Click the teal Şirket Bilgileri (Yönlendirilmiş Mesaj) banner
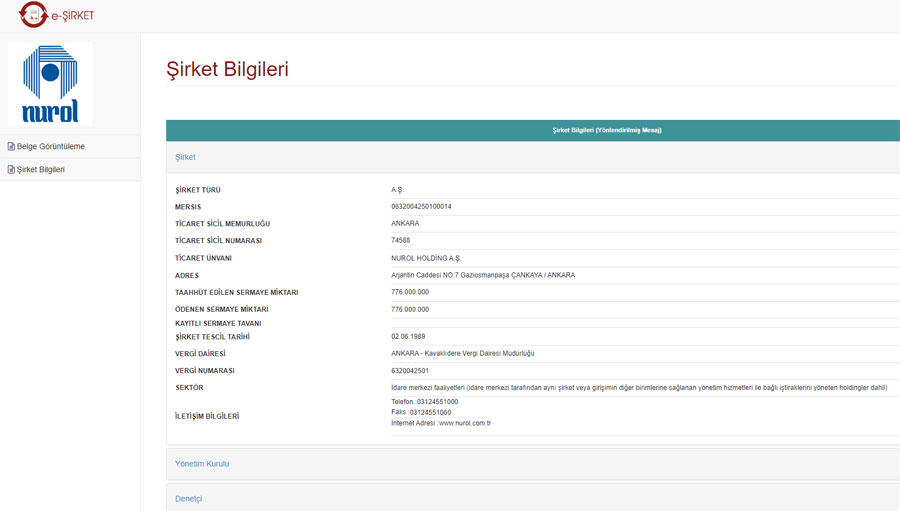The height and width of the screenshot is (511, 900). pyautogui.click(x=533, y=130)
